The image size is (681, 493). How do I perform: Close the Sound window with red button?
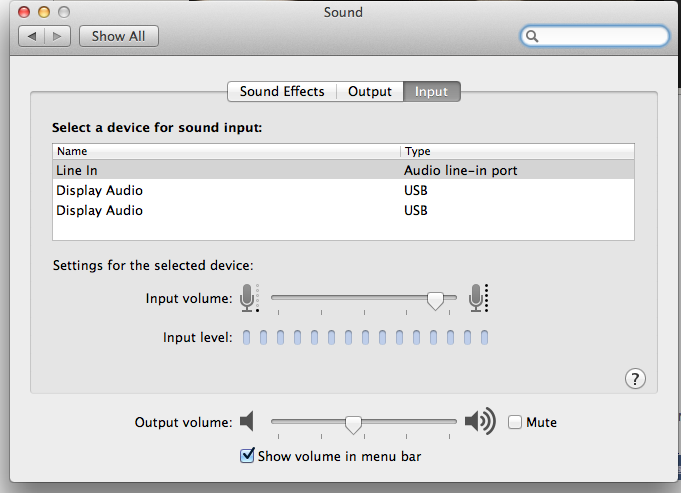pos(24,12)
